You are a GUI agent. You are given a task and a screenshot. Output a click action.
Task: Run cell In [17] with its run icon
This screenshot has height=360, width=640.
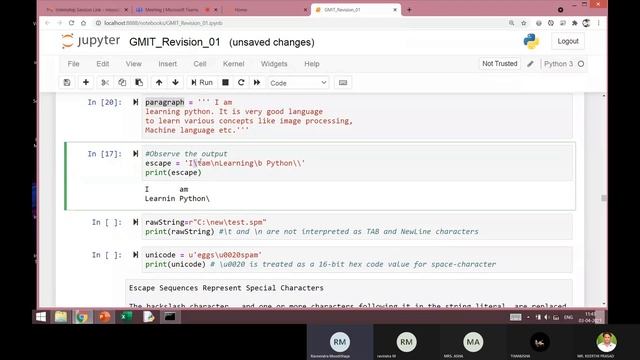coord(135,153)
